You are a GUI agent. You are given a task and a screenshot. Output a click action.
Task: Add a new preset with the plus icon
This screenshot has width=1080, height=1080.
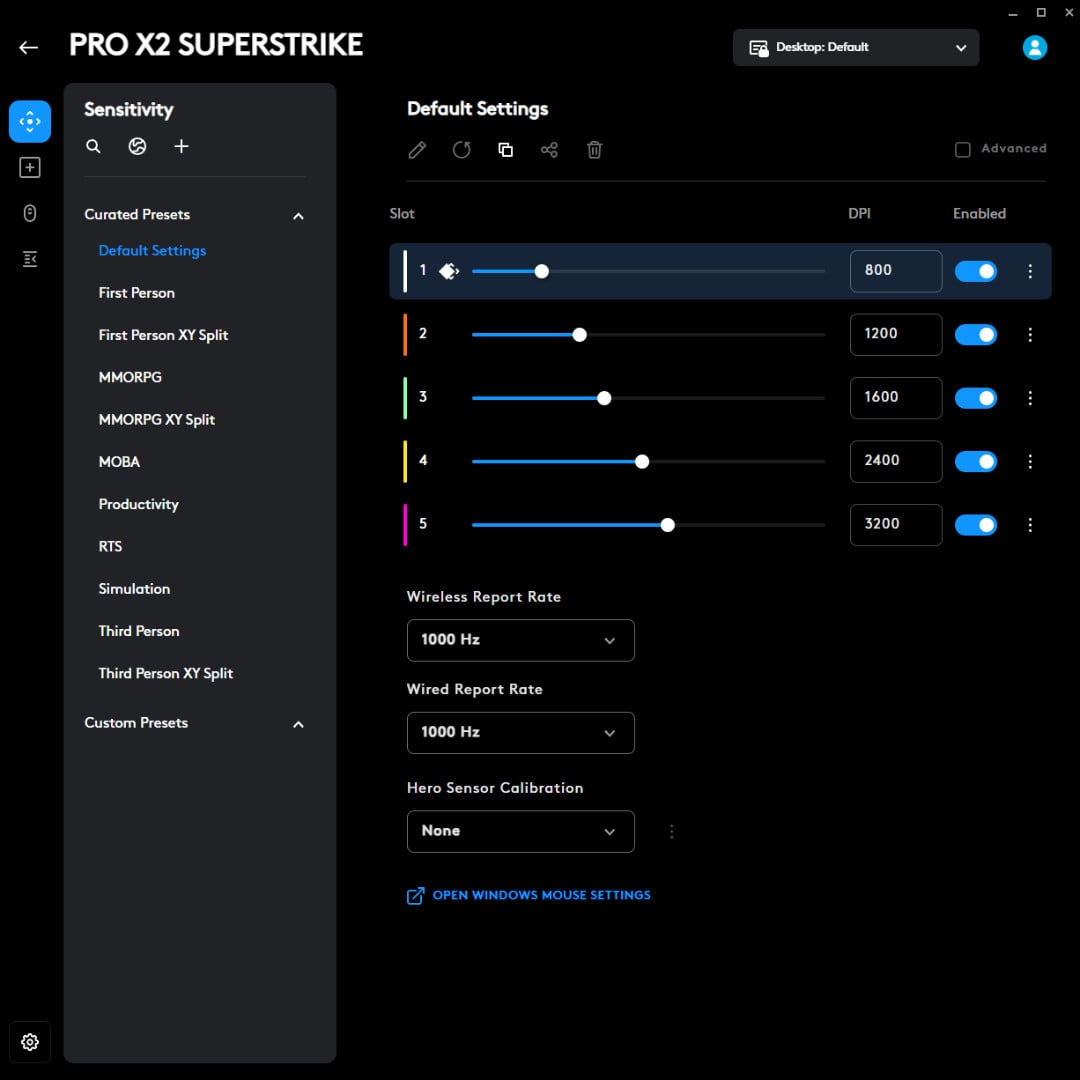[181, 146]
